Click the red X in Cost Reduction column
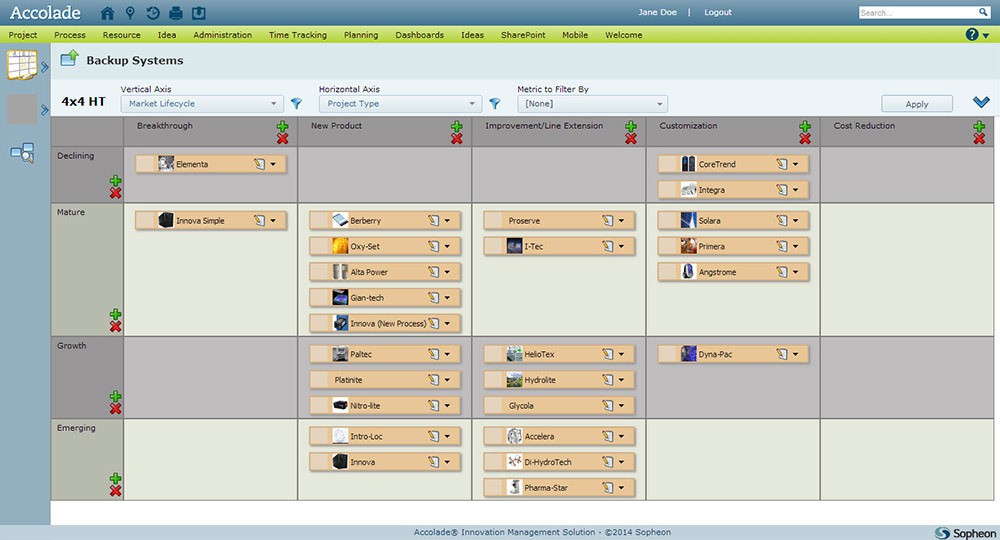This screenshot has height=540, width=1000. 979,139
